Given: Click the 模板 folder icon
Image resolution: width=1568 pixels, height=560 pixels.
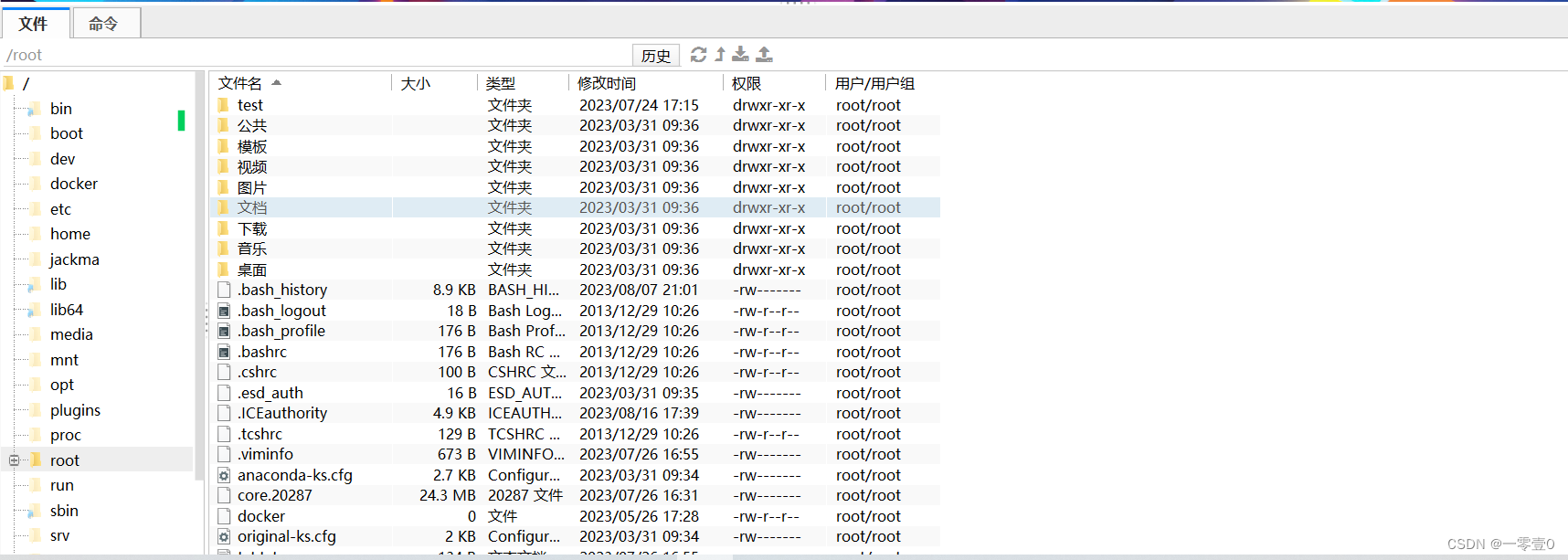Looking at the screenshot, I should click(x=224, y=146).
